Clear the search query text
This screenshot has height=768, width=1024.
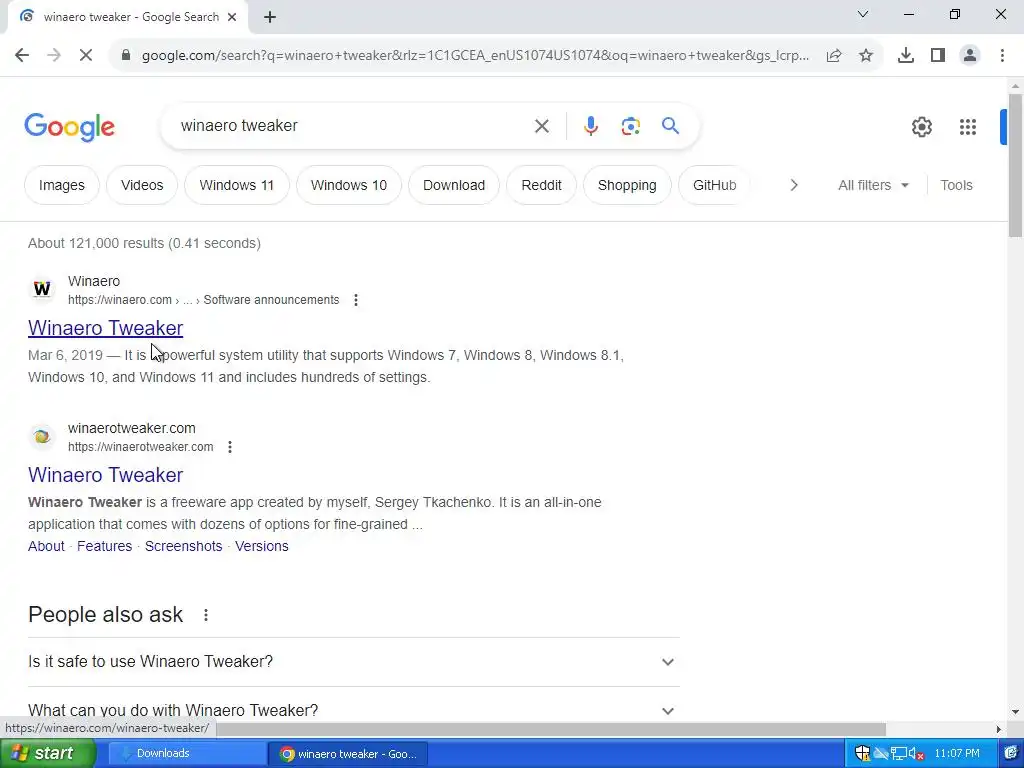click(x=541, y=126)
